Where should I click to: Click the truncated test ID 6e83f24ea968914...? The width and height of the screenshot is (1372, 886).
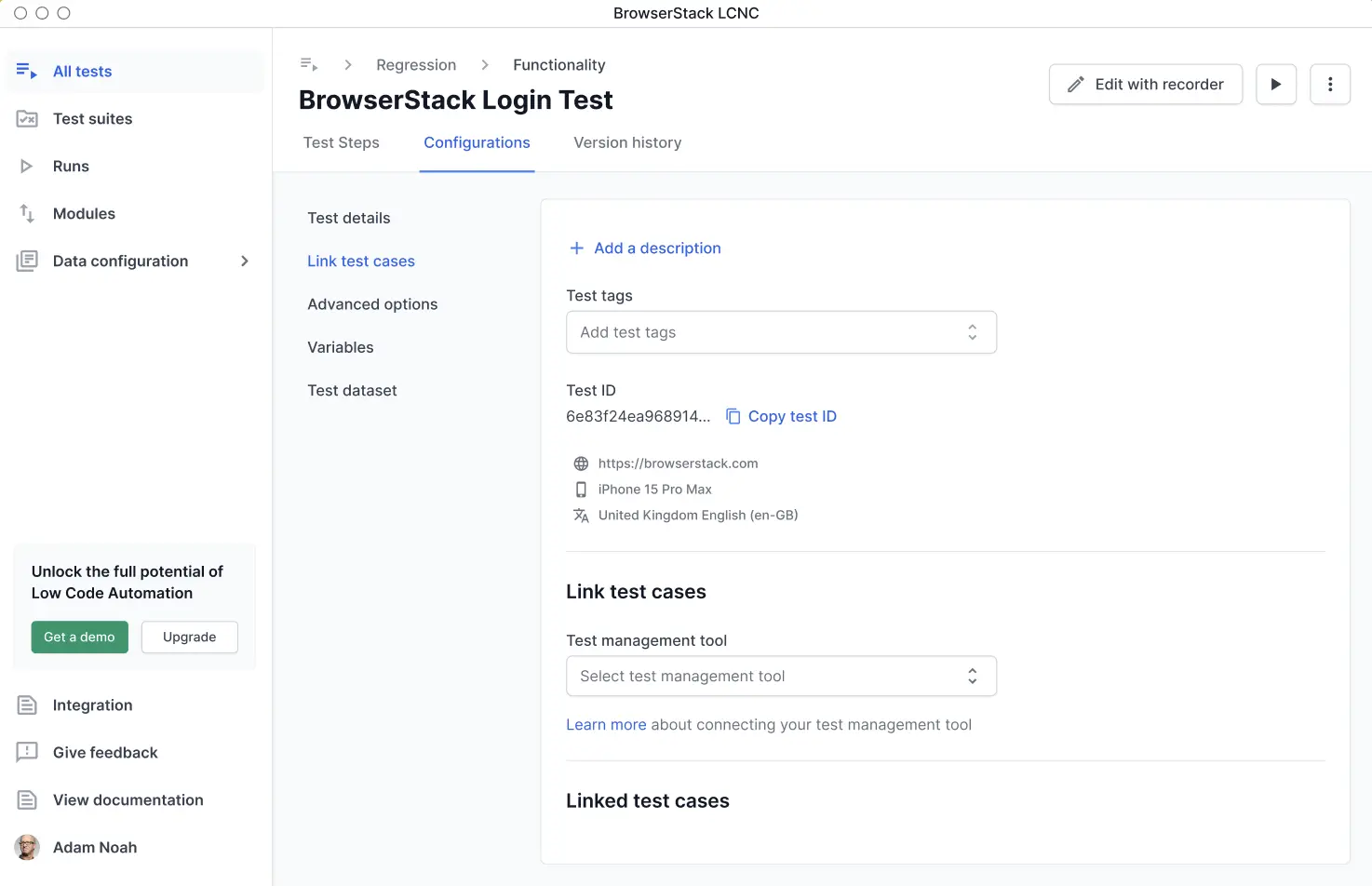click(638, 417)
